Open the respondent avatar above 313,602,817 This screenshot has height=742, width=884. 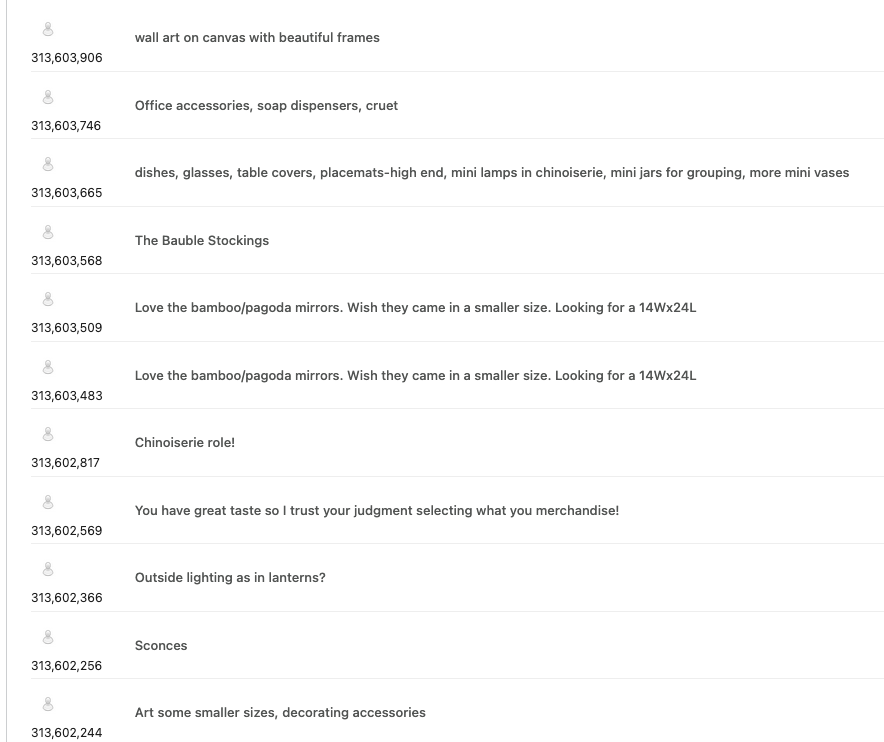tap(48, 435)
